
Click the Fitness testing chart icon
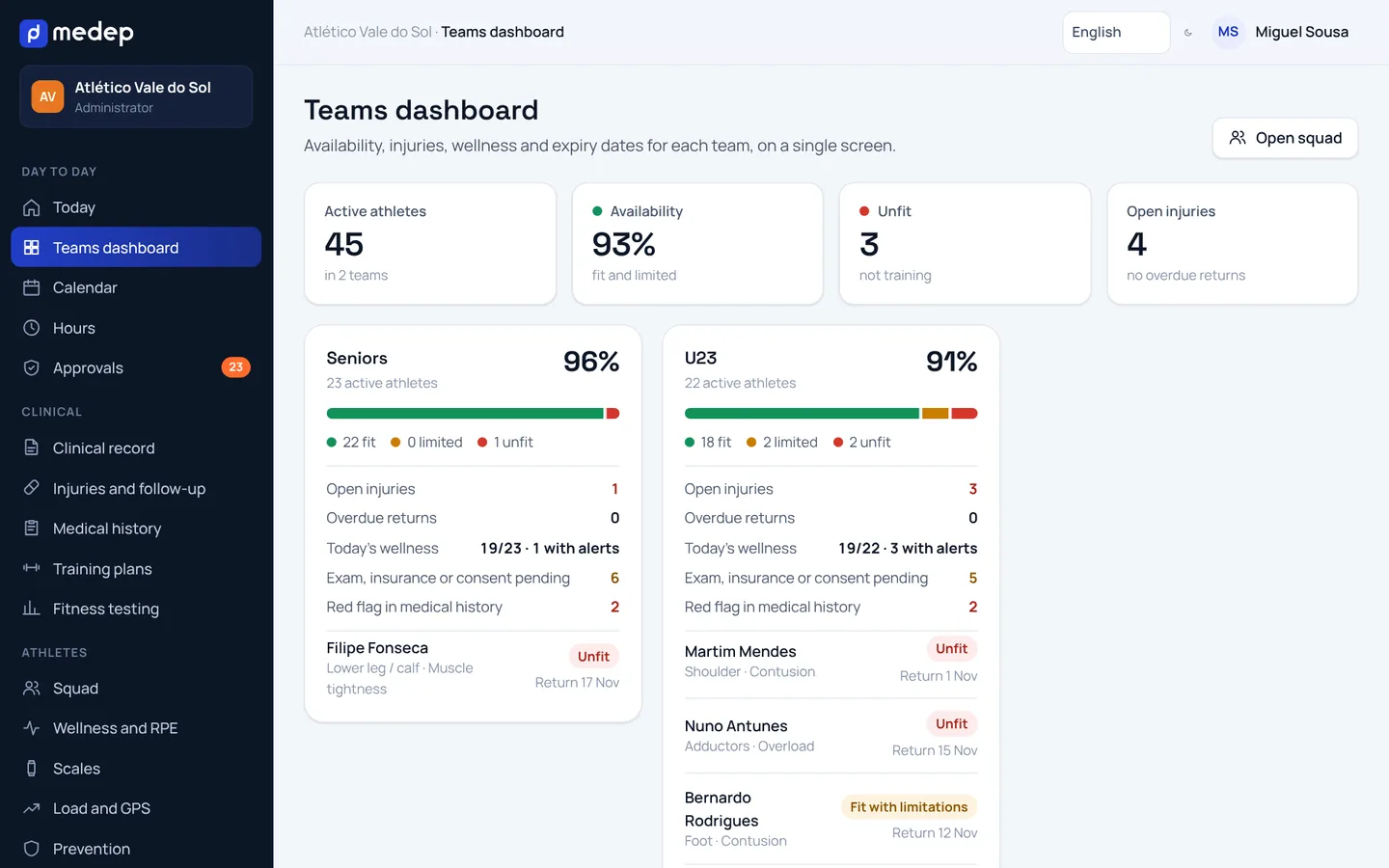point(32,609)
